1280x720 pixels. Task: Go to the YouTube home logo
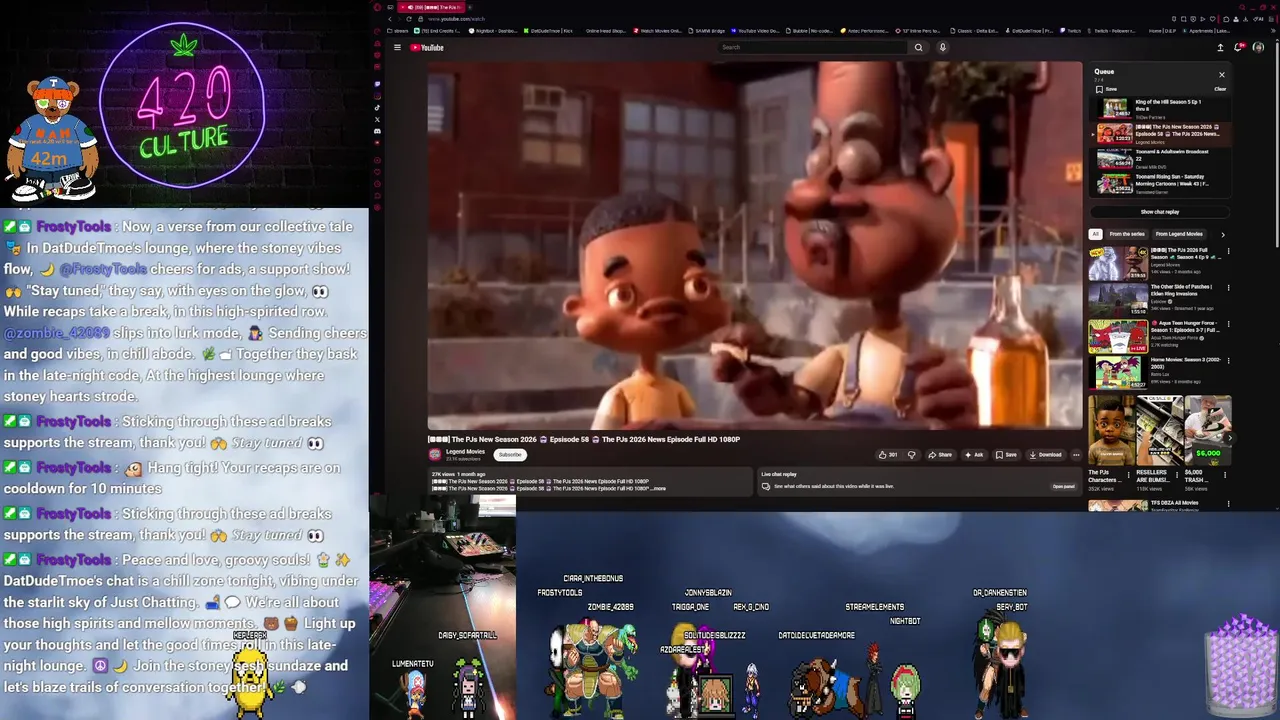pos(427,47)
